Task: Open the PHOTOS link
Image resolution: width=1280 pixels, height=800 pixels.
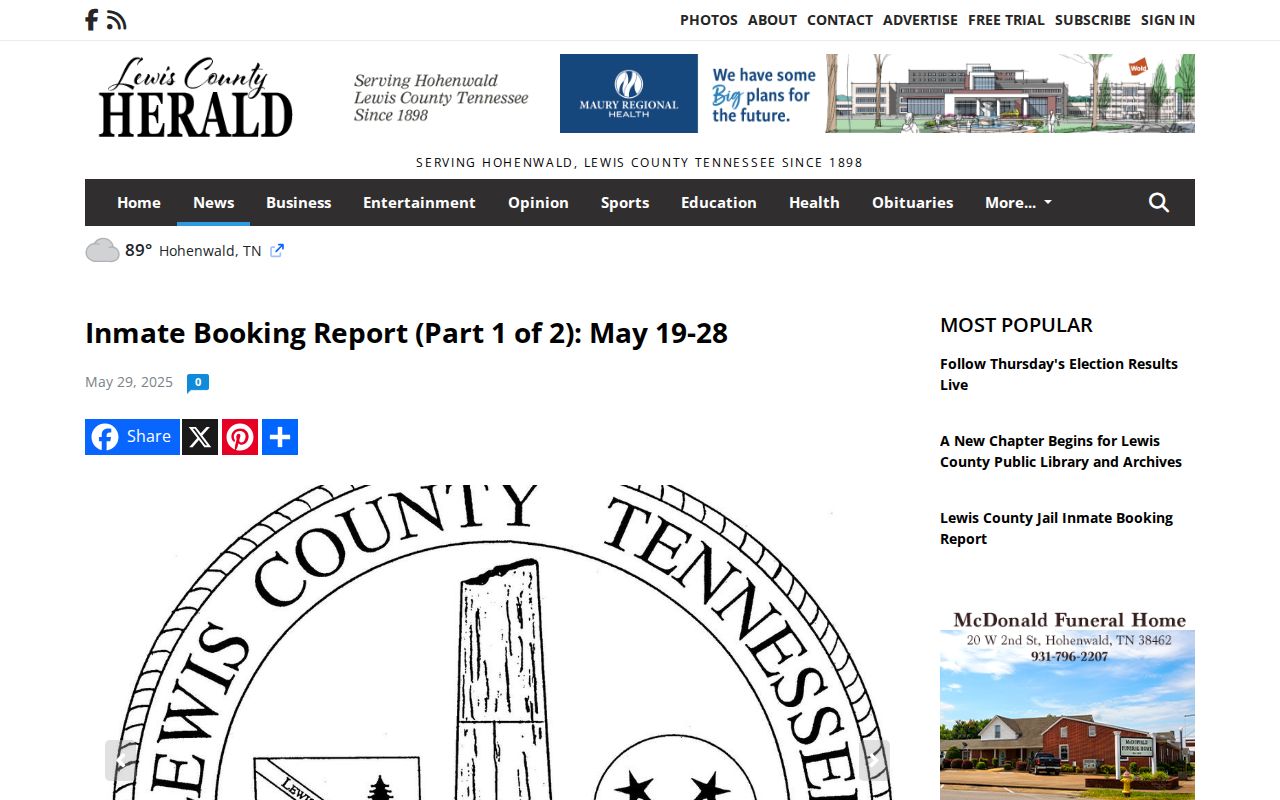Action: pyautogui.click(x=709, y=20)
